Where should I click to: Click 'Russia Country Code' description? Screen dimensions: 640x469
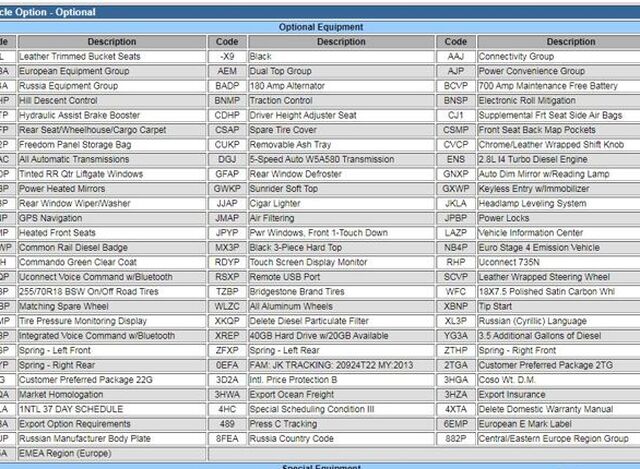(341, 438)
